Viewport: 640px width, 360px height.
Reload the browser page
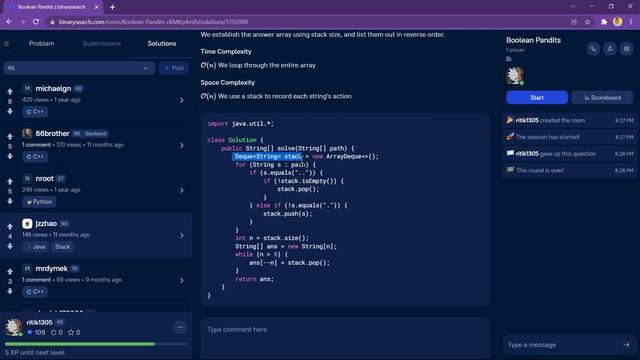coord(36,22)
